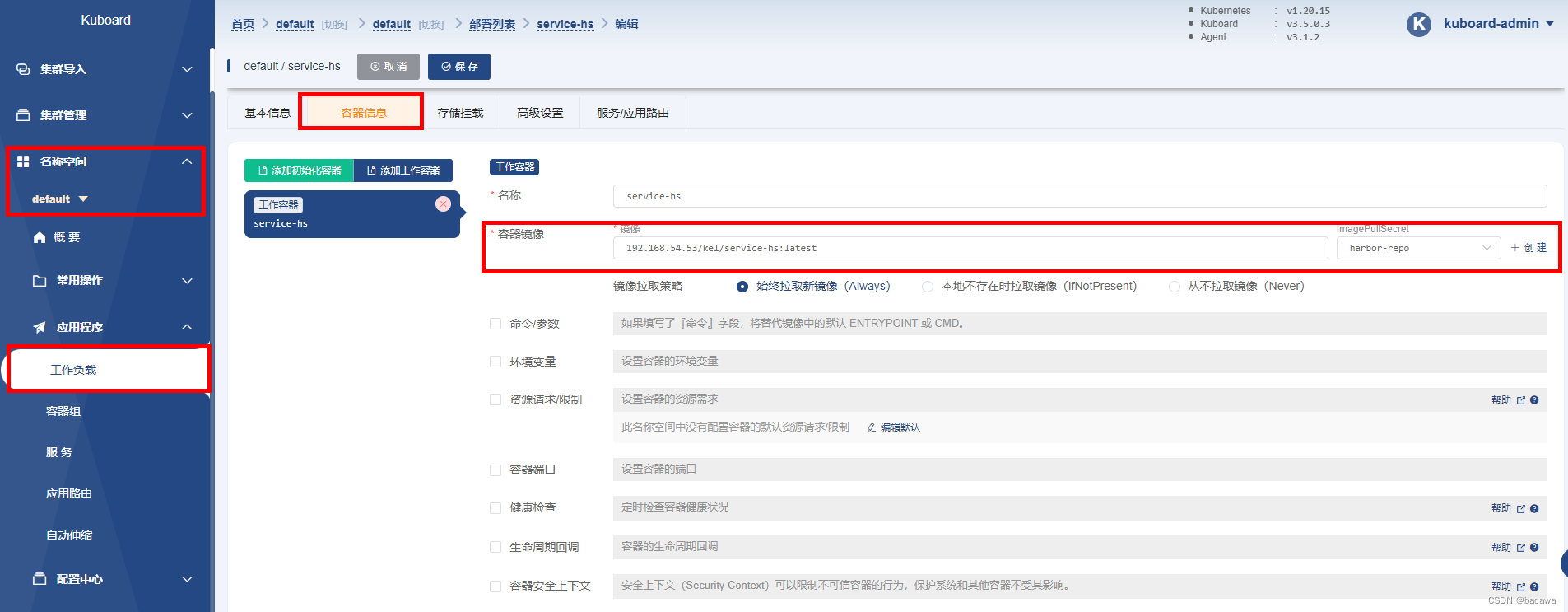This screenshot has height=612, width=1568.
Task: Click help question icon for 健康检查
Action: pos(1534,509)
